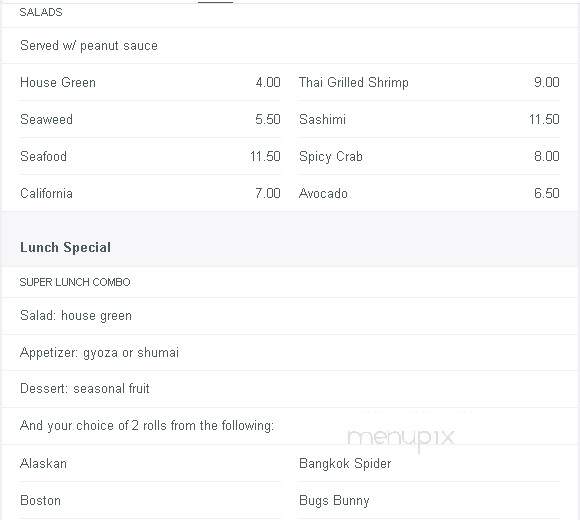The image size is (580, 520).
Task: Select the Sashimi salad entry
Action: point(428,119)
